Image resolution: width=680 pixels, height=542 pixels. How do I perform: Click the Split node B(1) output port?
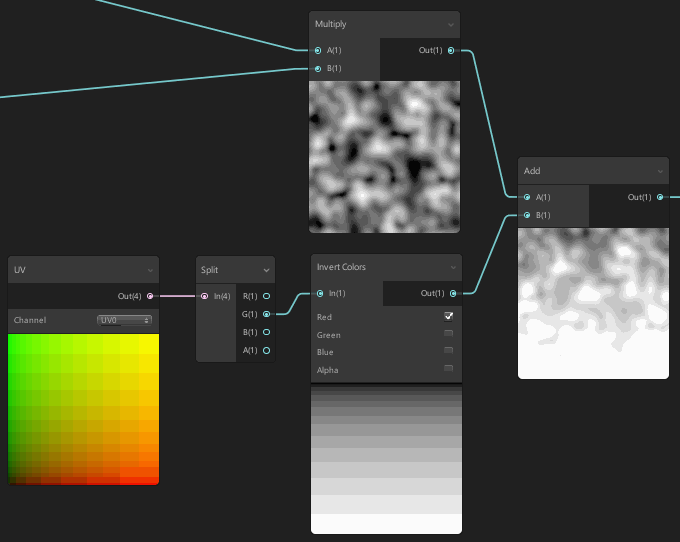tap(267, 332)
